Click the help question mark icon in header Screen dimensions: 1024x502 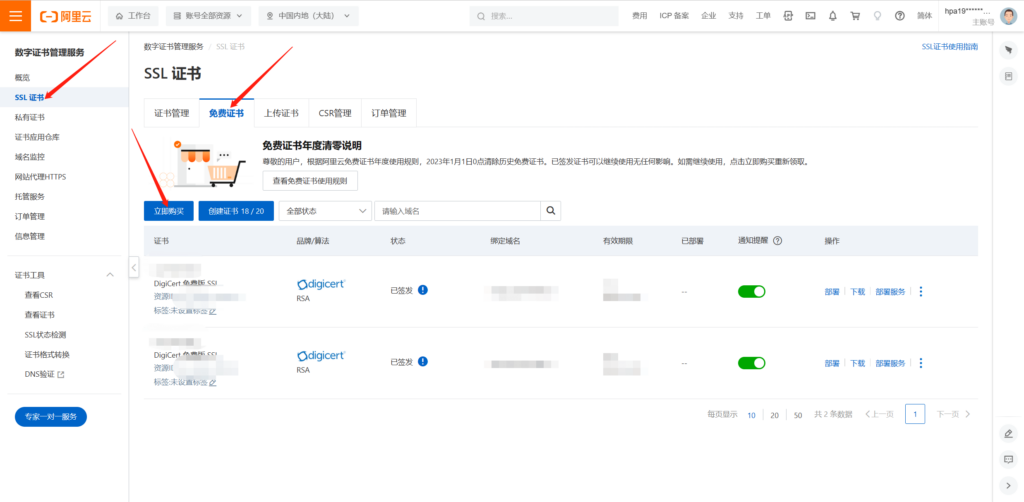tap(900, 16)
